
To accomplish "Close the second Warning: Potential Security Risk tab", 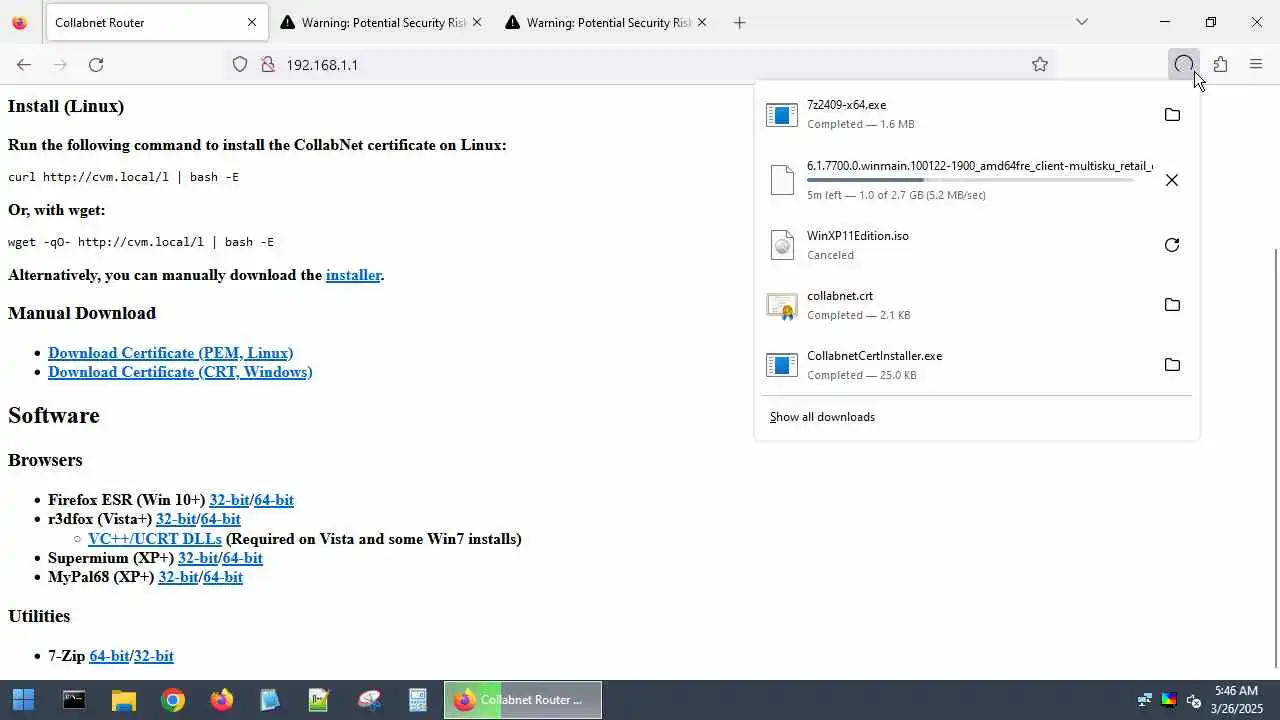I will pos(702,22).
